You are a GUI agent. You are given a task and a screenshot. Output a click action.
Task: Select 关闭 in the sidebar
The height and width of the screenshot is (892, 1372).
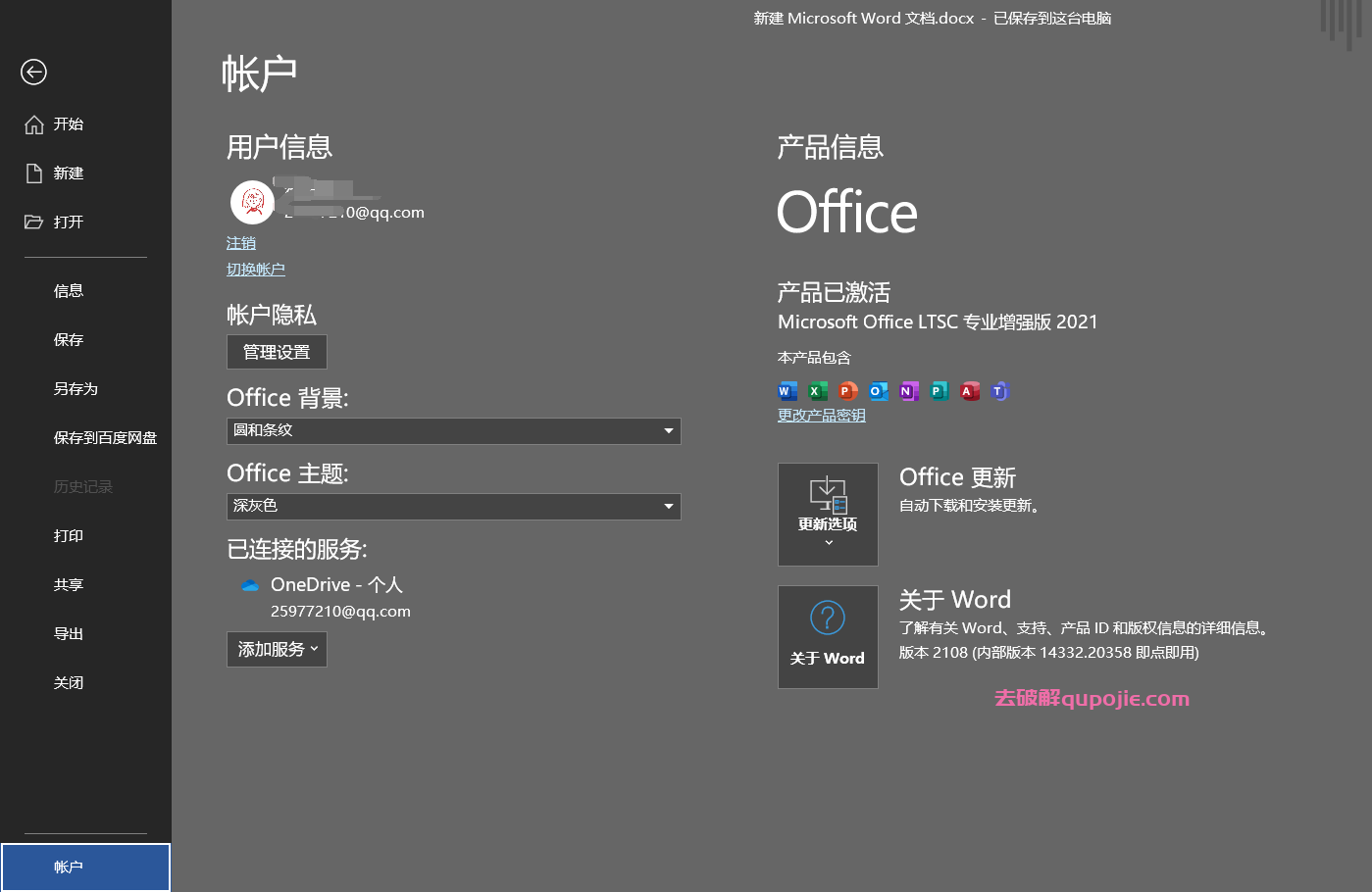pos(69,683)
